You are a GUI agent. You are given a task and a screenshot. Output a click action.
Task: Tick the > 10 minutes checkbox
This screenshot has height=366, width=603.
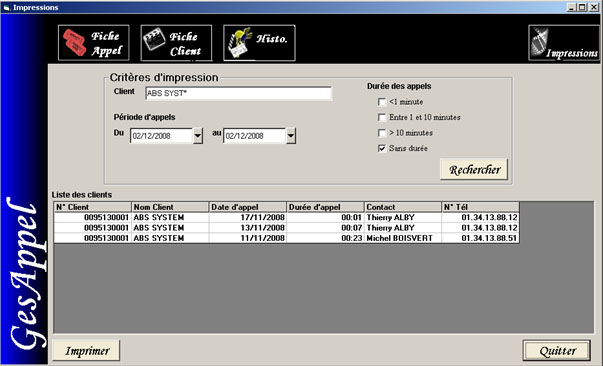pos(381,133)
